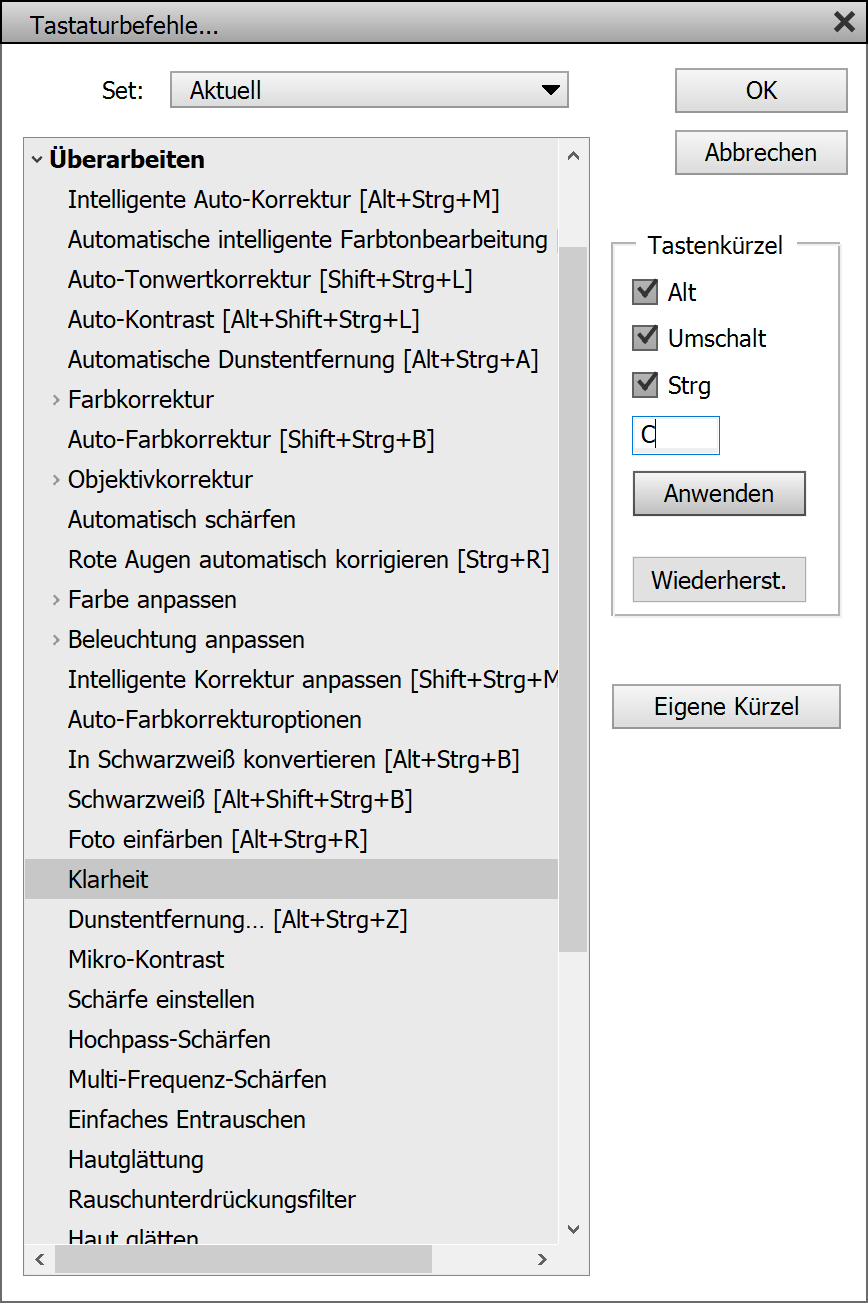The image size is (868, 1303).
Task: Expand the Farbkorrektur subgroup
Action: pos(56,400)
